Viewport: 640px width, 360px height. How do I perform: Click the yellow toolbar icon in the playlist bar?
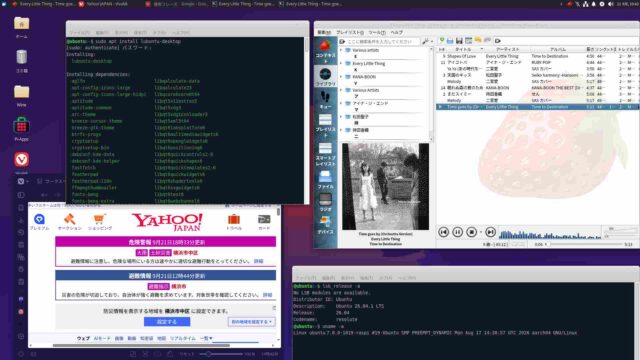click(x=478, y=40)
